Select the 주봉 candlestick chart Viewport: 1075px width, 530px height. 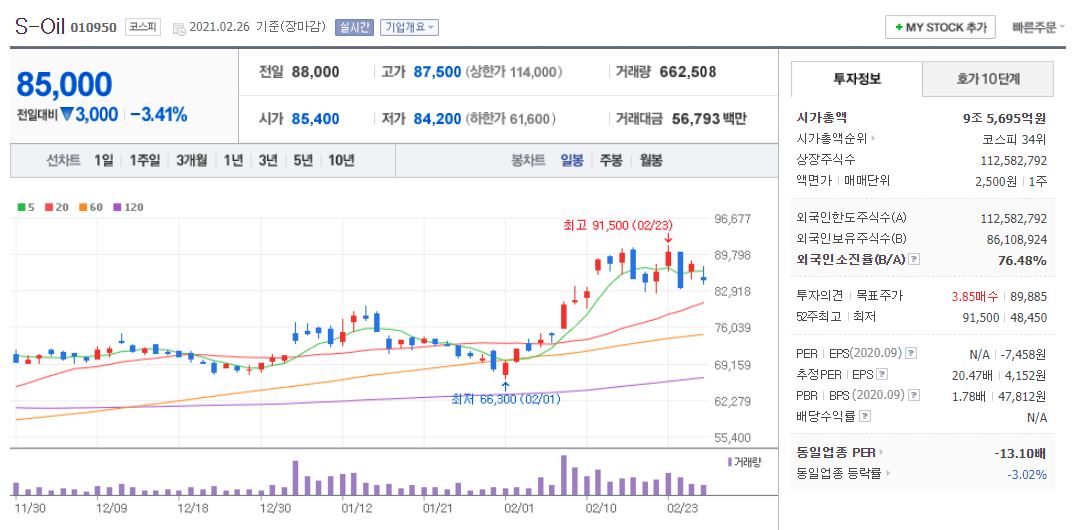pyautogui.click(x=611, y=160)
